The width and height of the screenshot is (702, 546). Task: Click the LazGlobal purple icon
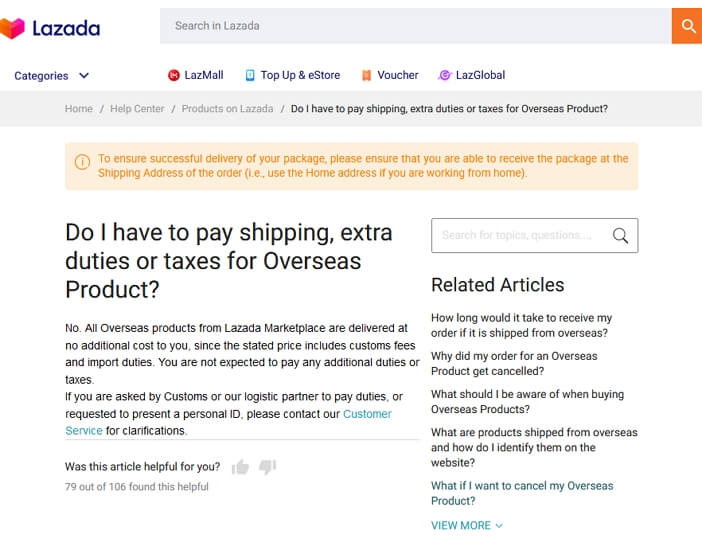(445, 75)
